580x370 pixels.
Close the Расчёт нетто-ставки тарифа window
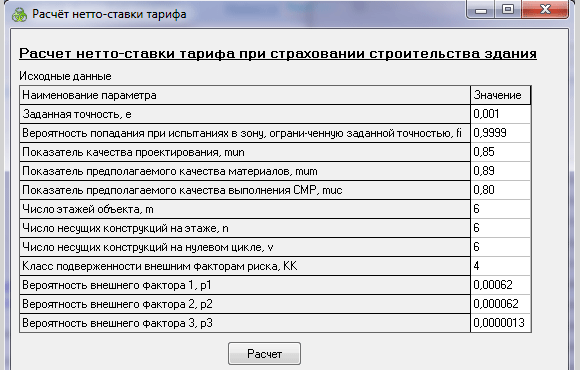tap(545, 10)
